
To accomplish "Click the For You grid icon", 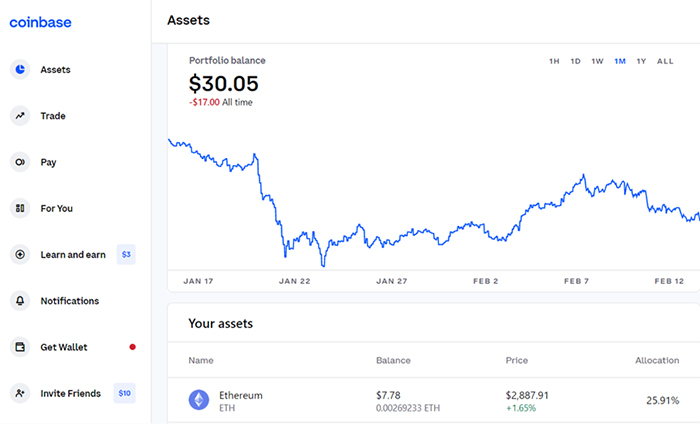I will coord(20,208).
